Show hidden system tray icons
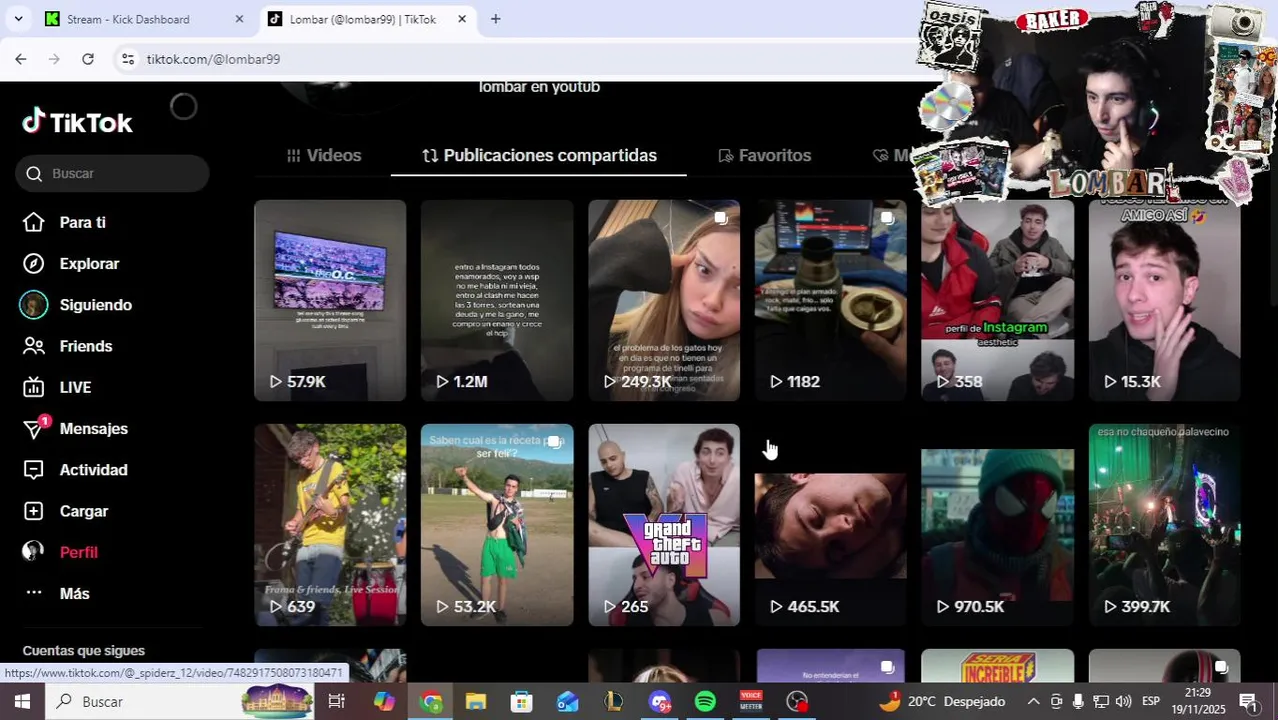 (1033, 701)
